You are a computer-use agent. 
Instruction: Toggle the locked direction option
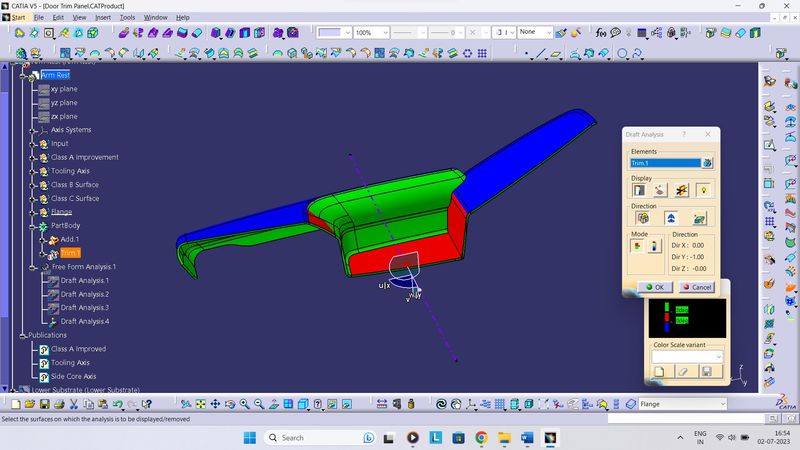tap(643, 218)
